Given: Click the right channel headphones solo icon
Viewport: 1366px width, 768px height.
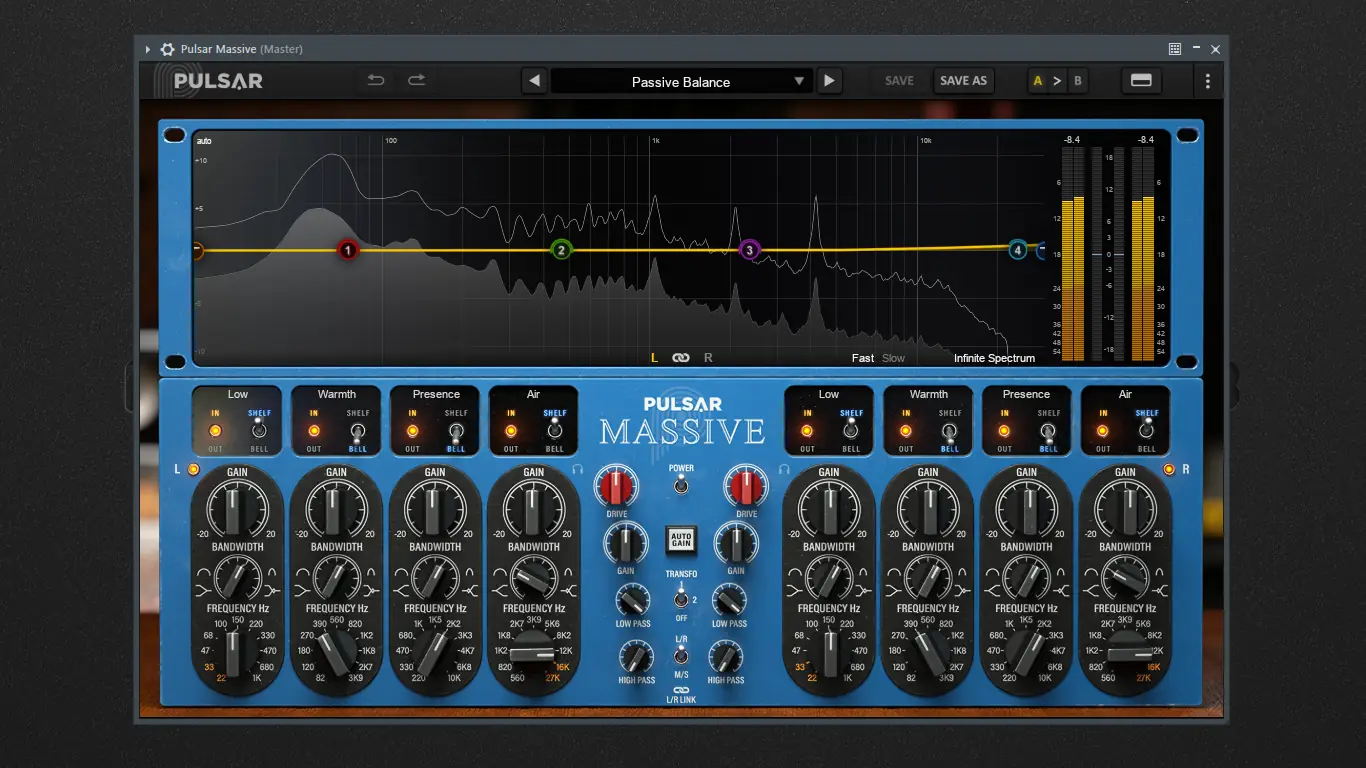Looking at the screenshot, I should point(784,468).
